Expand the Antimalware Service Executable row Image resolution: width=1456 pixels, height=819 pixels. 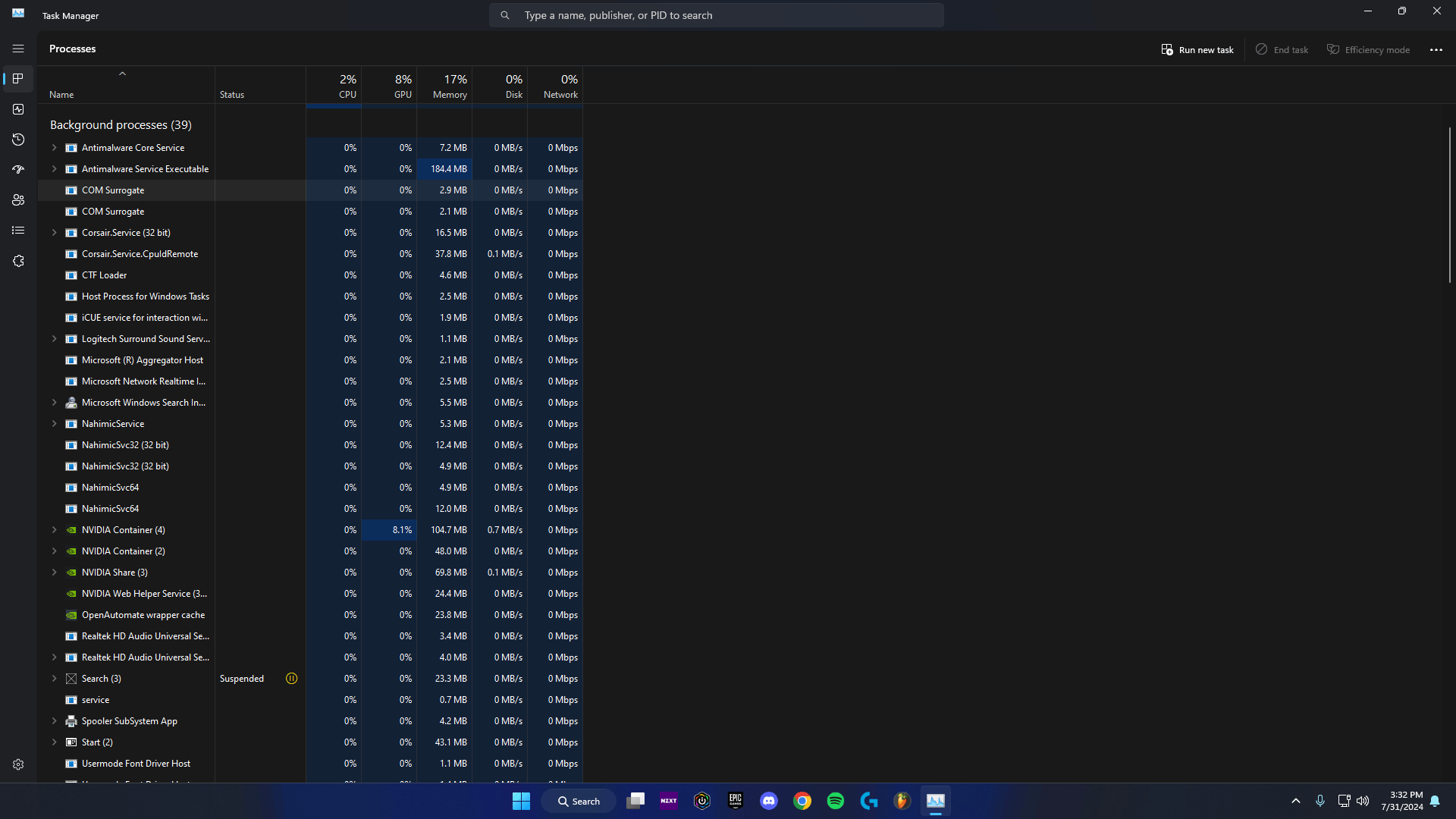click(x=54, y=169)
